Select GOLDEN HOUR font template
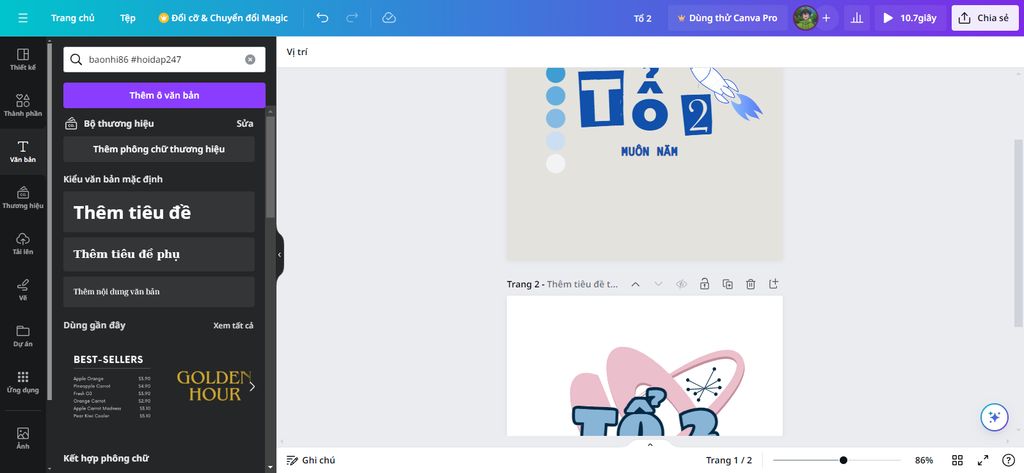The width and height of the screenshot is (1024, 473). coord(214,385)
